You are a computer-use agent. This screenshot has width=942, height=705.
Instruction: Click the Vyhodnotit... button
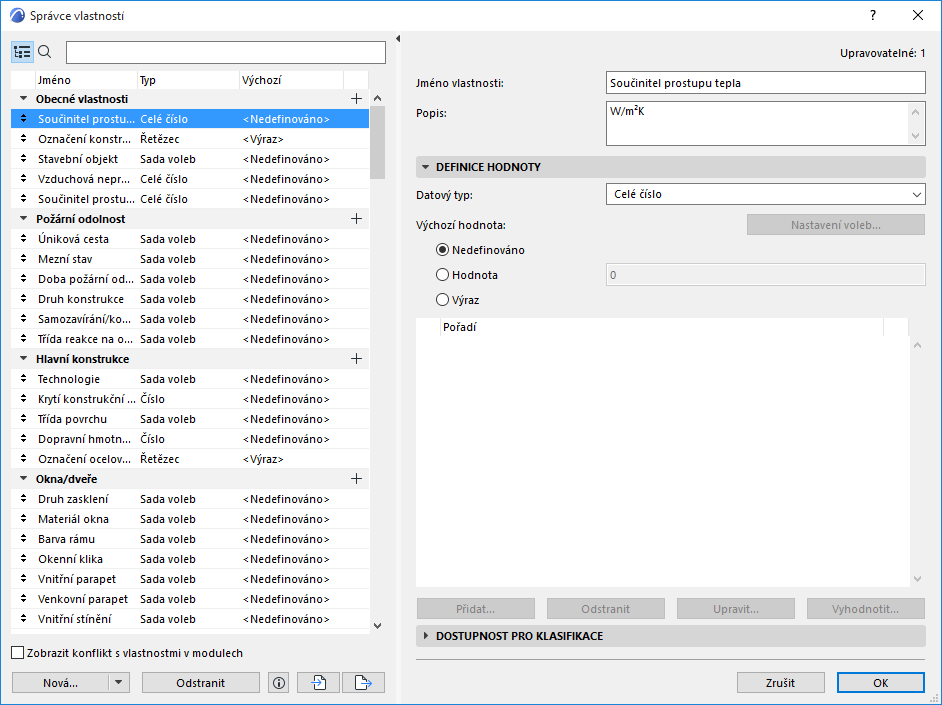(866, 609)
